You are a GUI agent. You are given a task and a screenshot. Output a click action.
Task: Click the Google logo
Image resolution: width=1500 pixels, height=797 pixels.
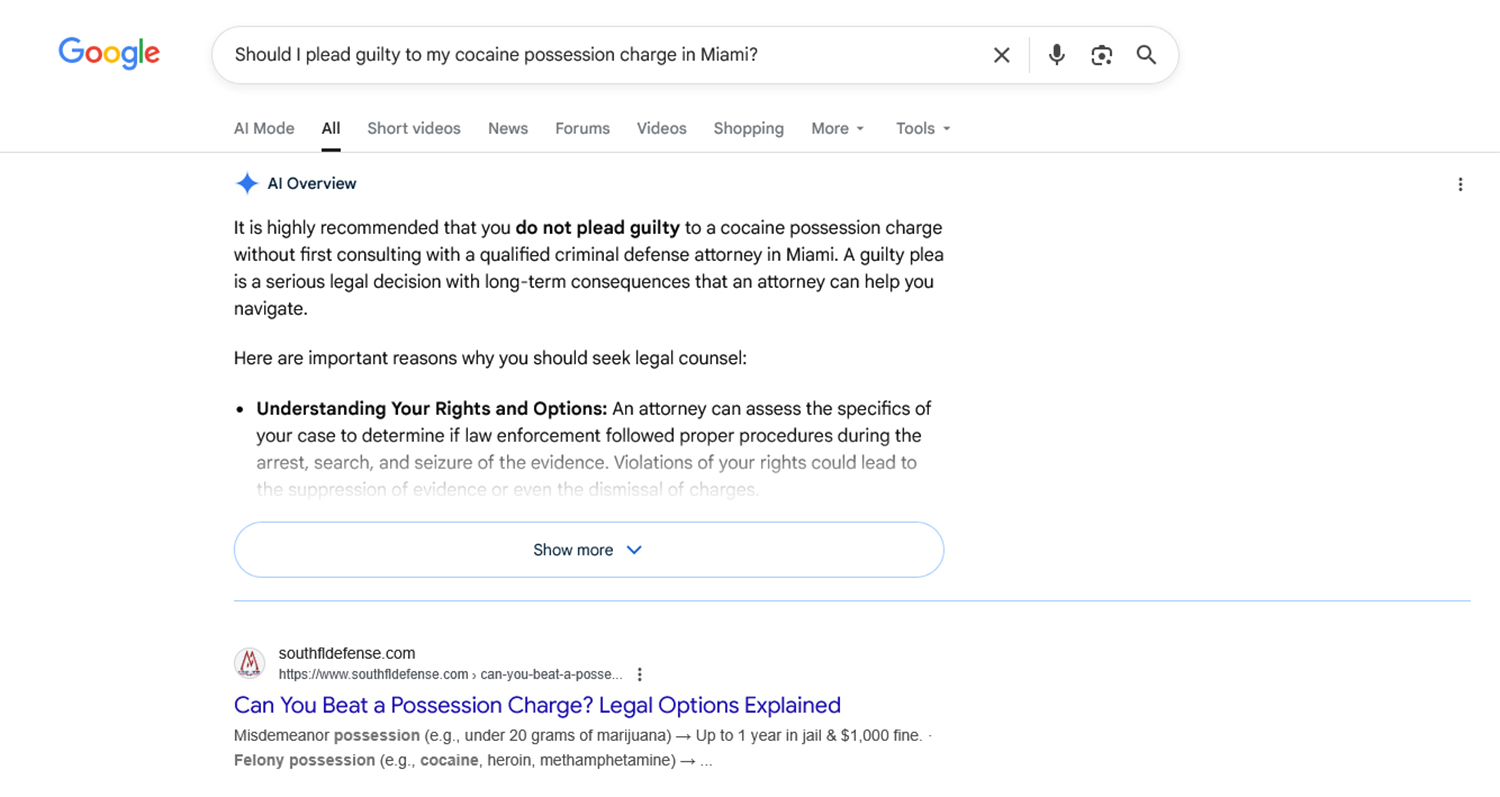(x=108, y=54)
